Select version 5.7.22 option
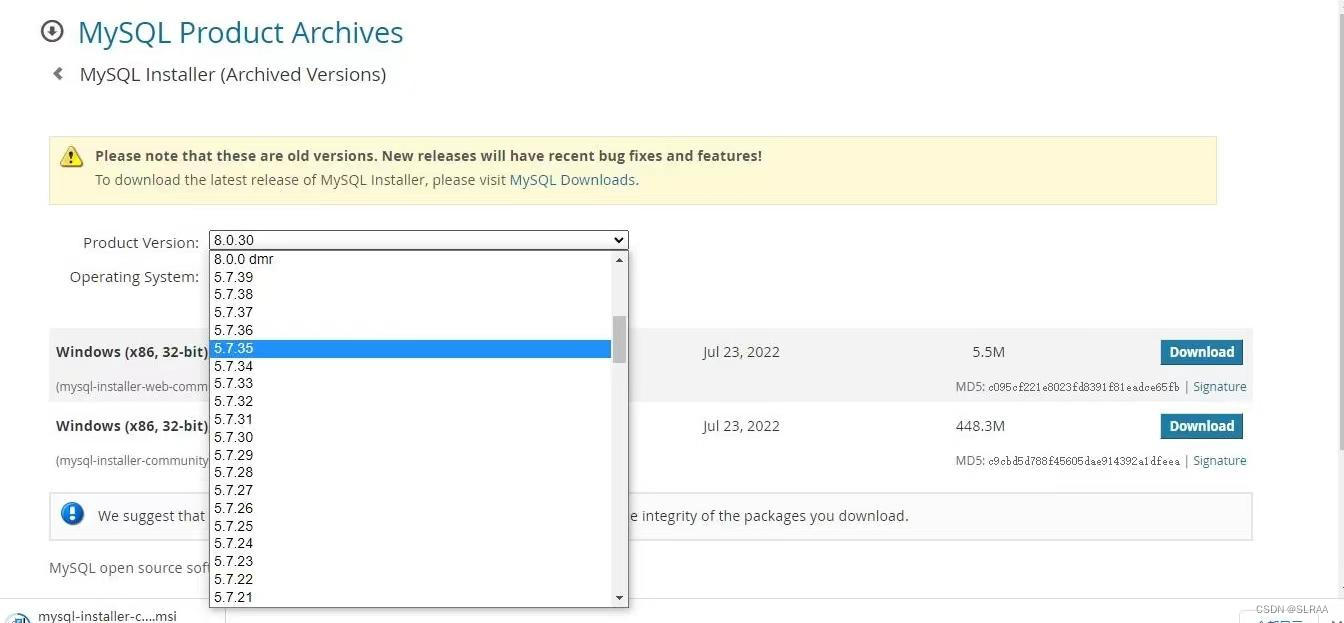The image size is (1344, 623). pos(410,580)
